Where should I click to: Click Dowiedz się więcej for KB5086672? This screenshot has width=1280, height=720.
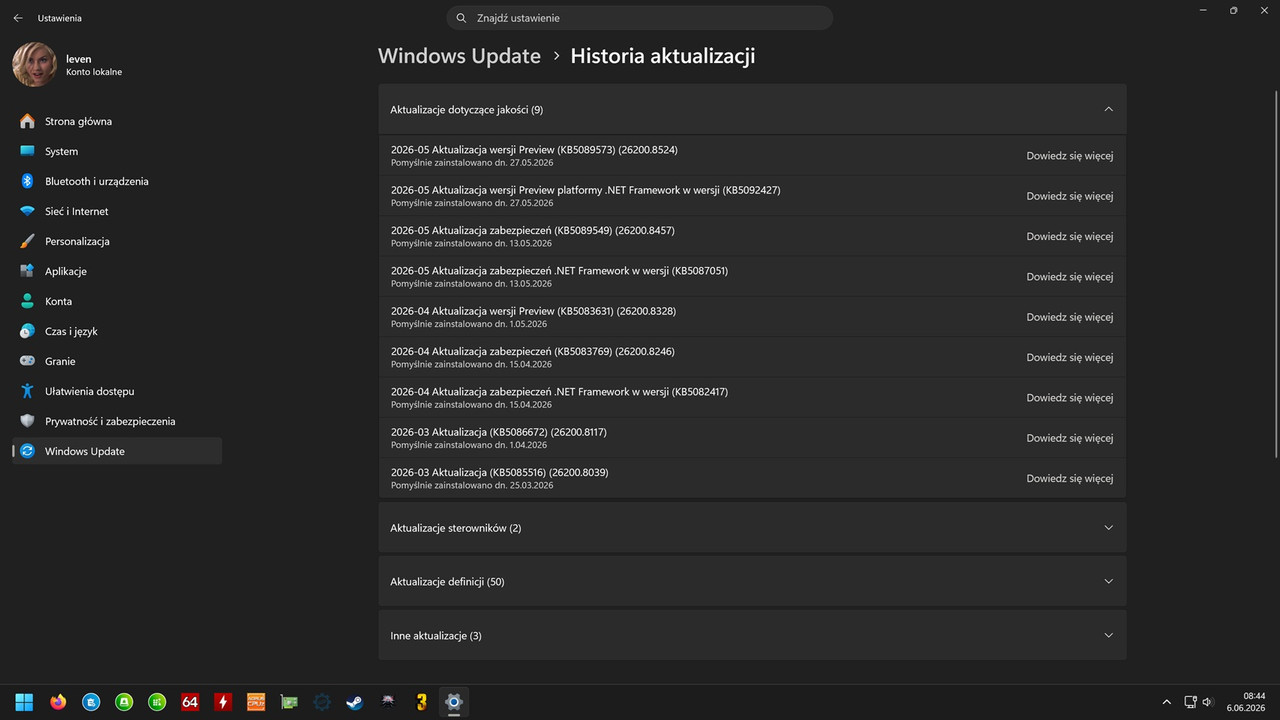tap(1069, 438)
